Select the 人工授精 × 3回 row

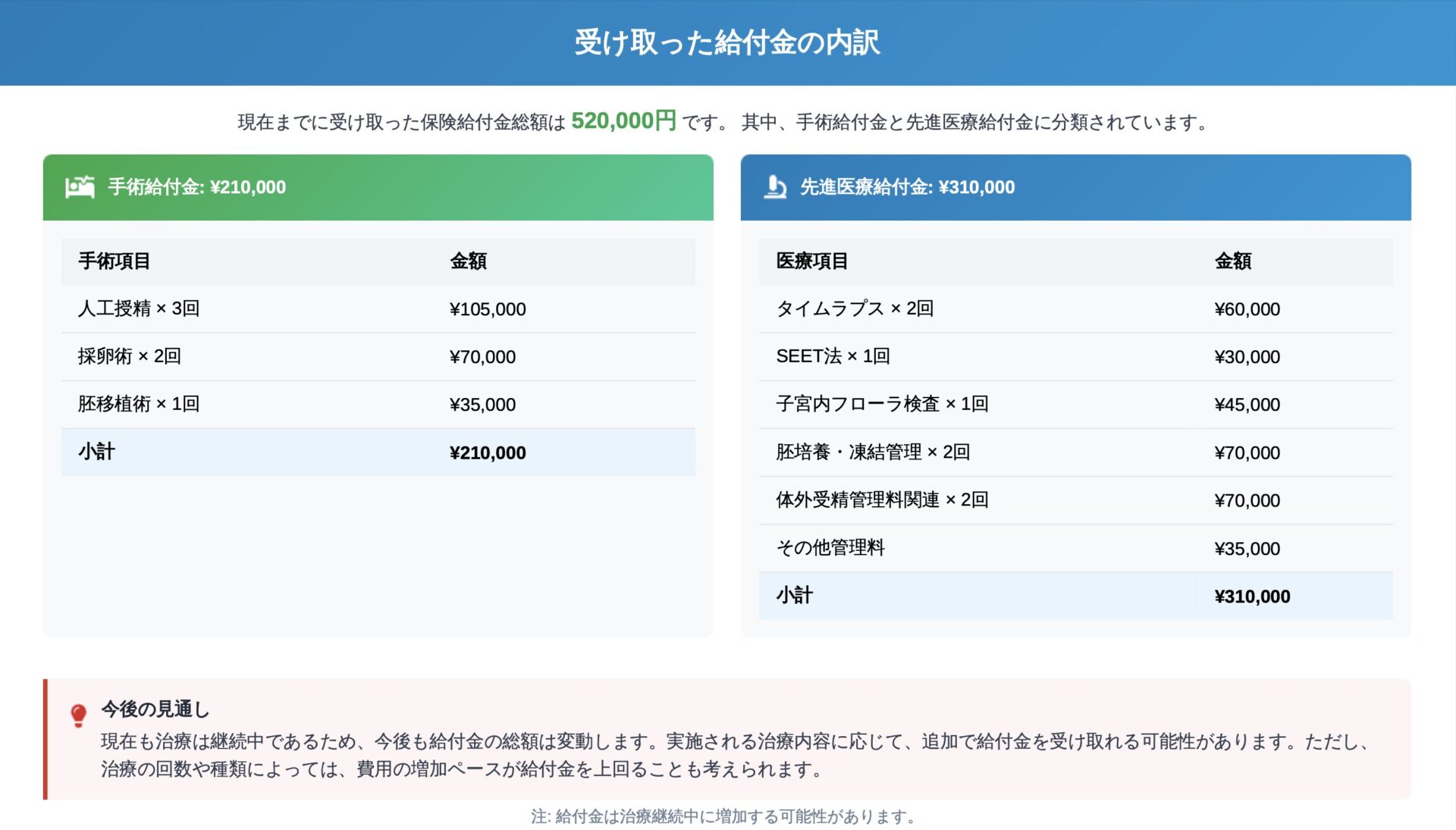tap(378, 309)
